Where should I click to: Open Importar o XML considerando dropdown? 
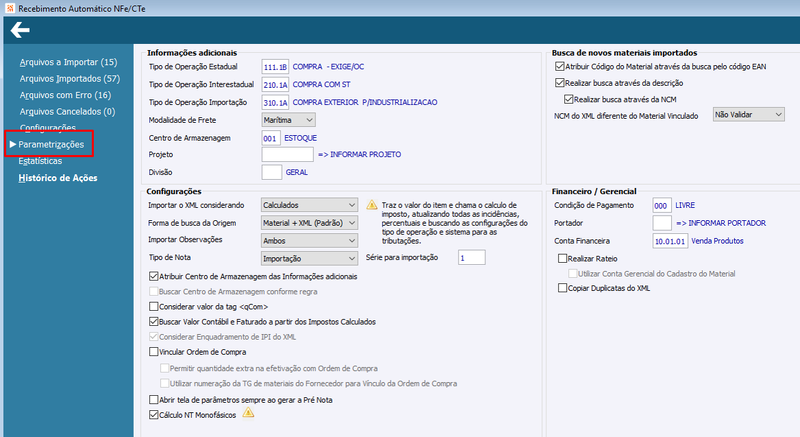(309, 205)
